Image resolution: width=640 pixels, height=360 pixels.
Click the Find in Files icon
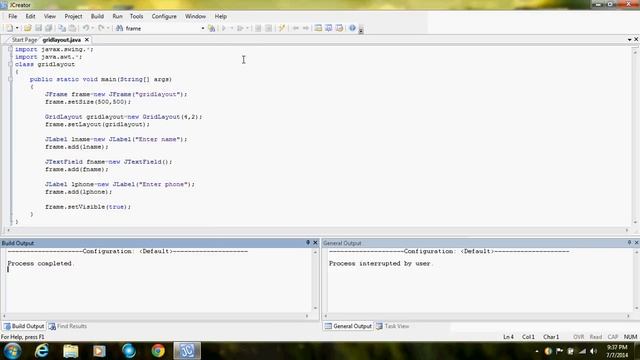(x=211, y=28)
